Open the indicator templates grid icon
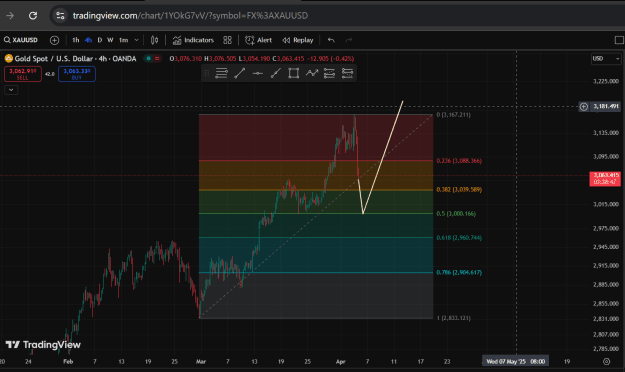This screenshot has height=372, width=625. (228, 40)
